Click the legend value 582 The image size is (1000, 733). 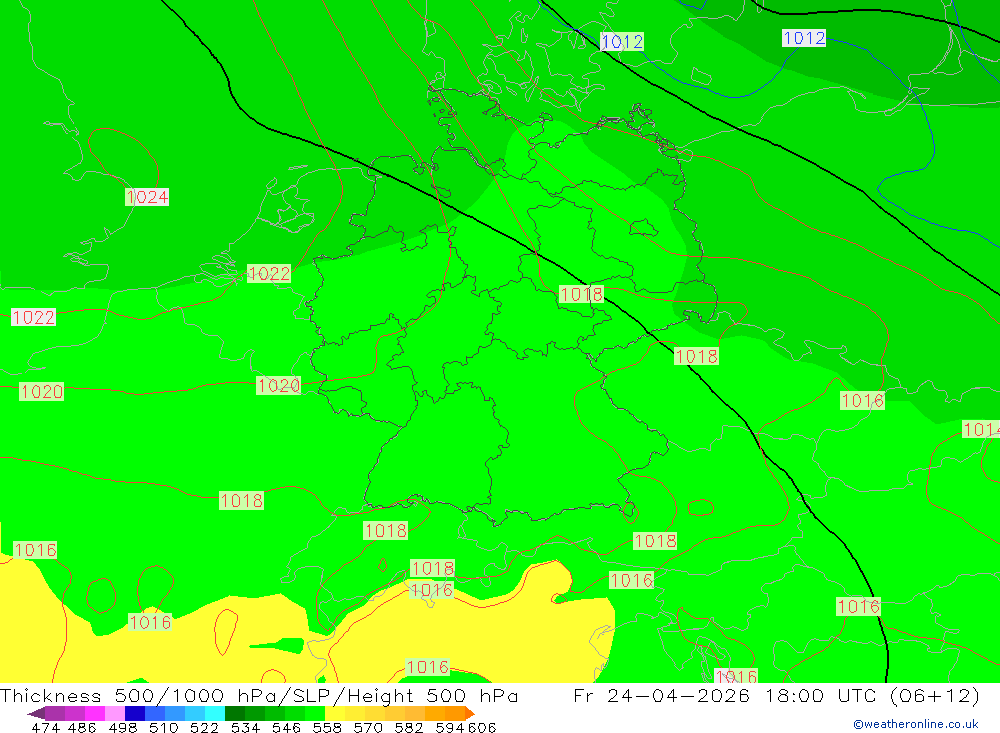point(409,727)
